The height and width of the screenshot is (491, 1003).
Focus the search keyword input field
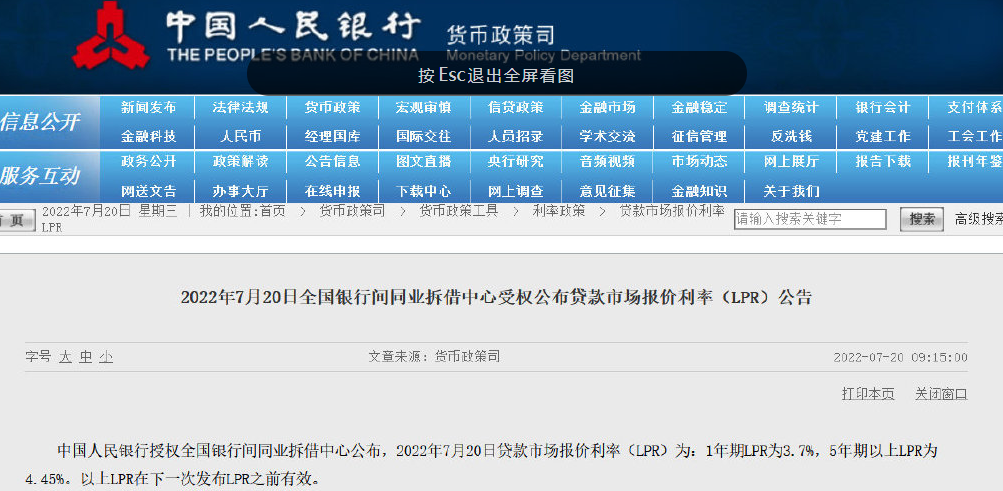pos(810,219)
